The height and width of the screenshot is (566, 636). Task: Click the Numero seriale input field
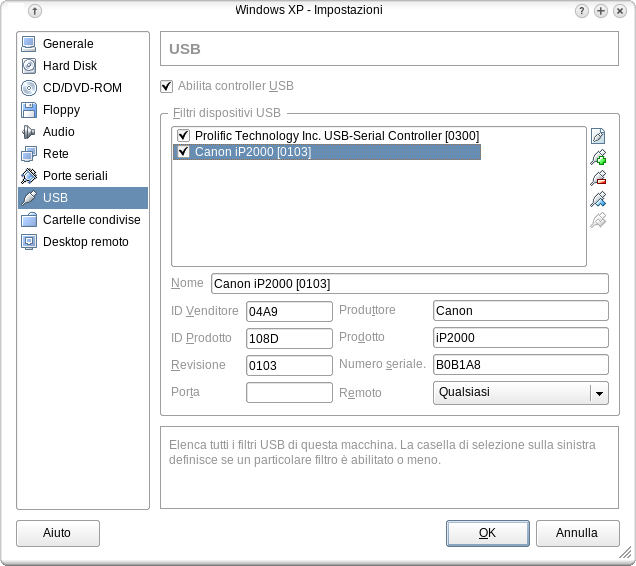tap(520, 366)
